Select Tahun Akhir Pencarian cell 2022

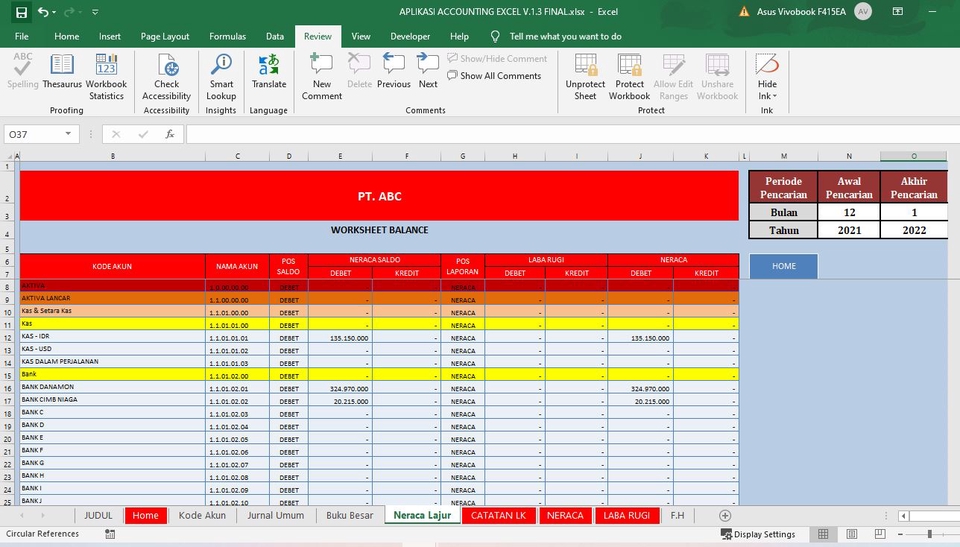[x=913, y=230]
